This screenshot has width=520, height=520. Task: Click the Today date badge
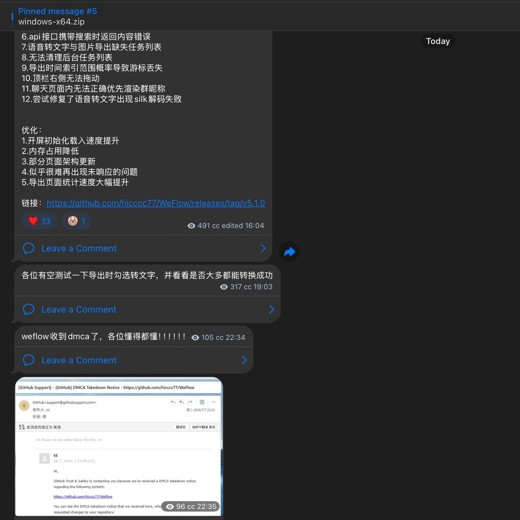[438, 41]
